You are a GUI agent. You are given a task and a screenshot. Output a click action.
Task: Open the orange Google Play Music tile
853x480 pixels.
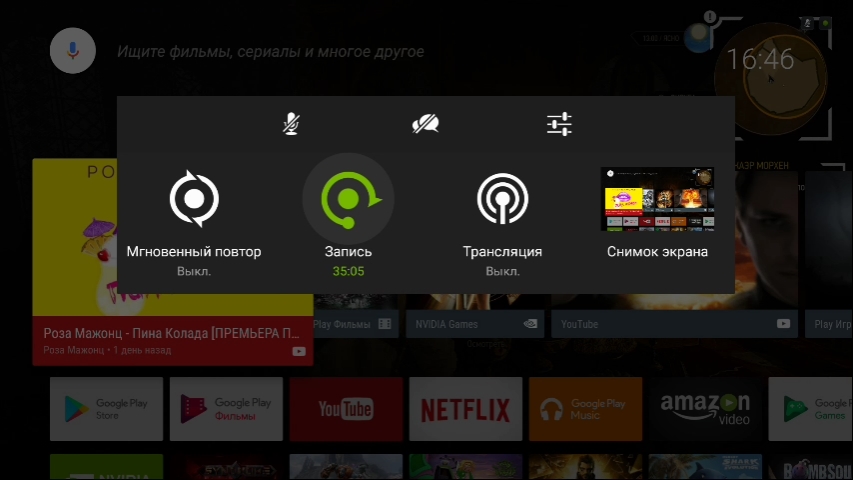(584, 409)
